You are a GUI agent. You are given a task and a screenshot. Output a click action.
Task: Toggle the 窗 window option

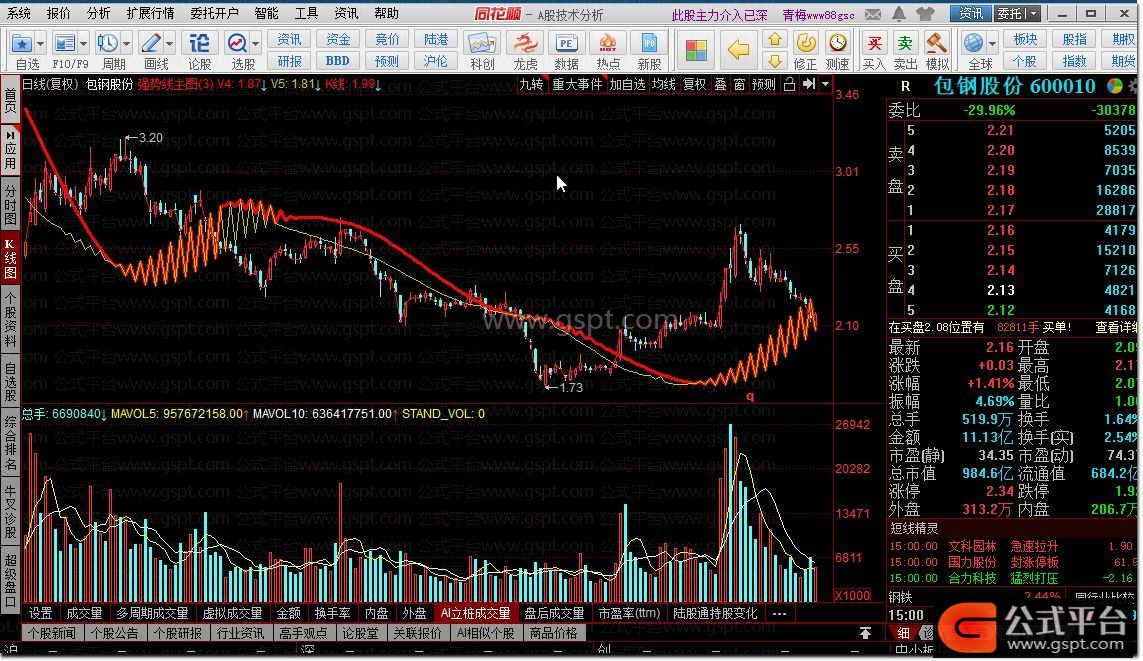(x=739, y=85)
